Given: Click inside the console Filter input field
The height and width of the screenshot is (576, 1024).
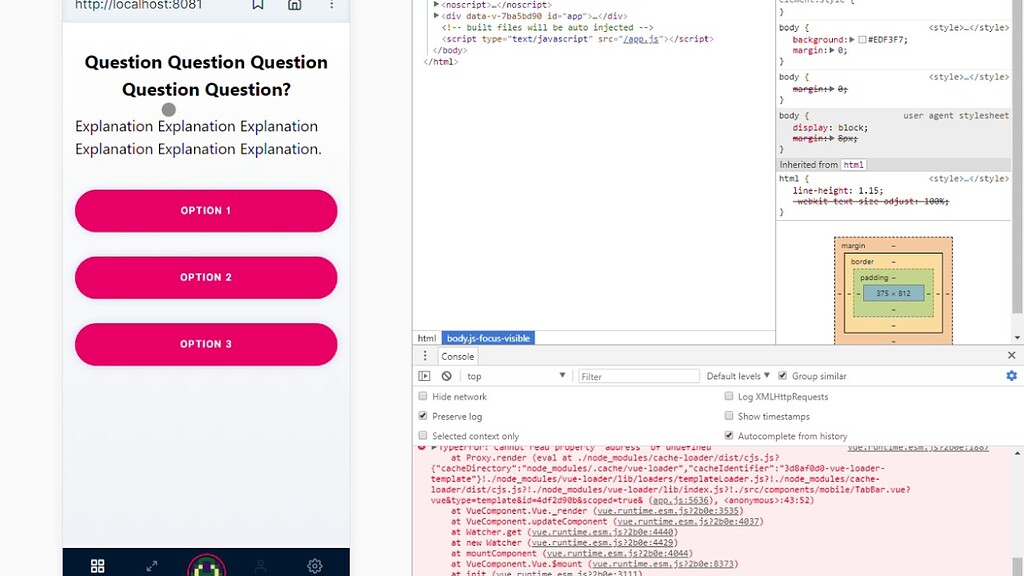Looking at the screenshot, I should coord(640,375).
